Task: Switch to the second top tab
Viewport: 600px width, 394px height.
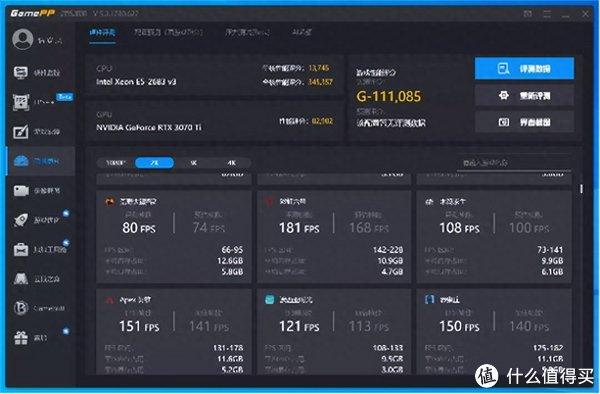Action: pyautogui.click(x=168, y=33)
